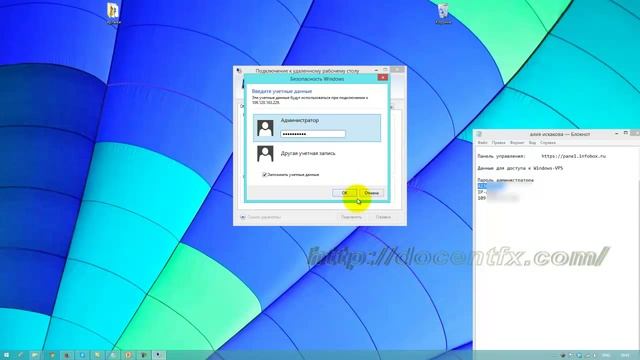The image size is (640, 360).
Task: Open the Формат menu in Notepad
Action: (x=517, y=143)
